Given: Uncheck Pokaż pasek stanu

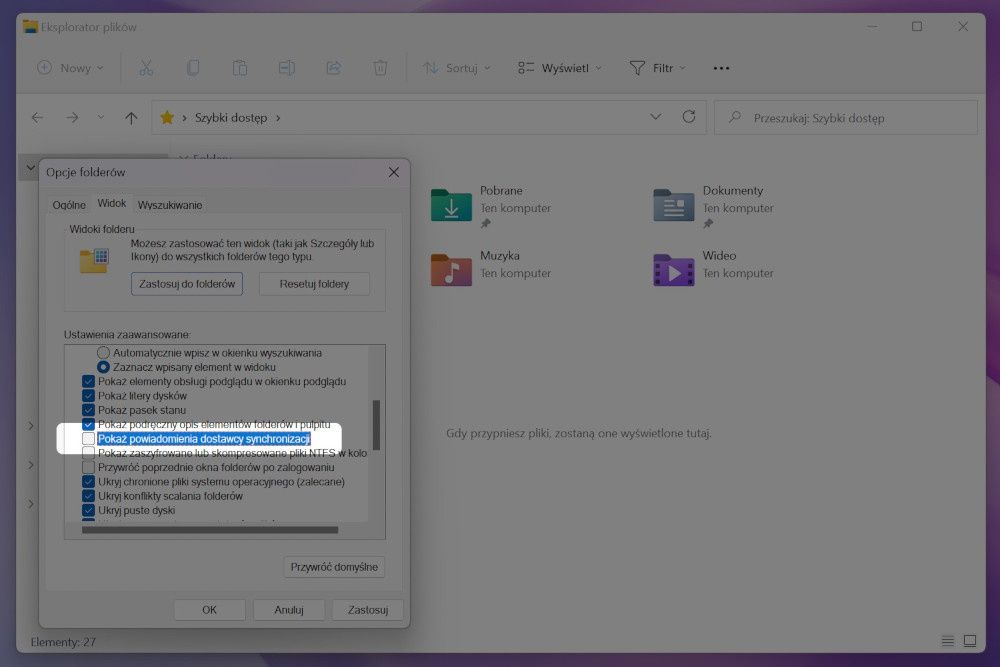Looking at the screenshot, I should click(x=89, y=410).
